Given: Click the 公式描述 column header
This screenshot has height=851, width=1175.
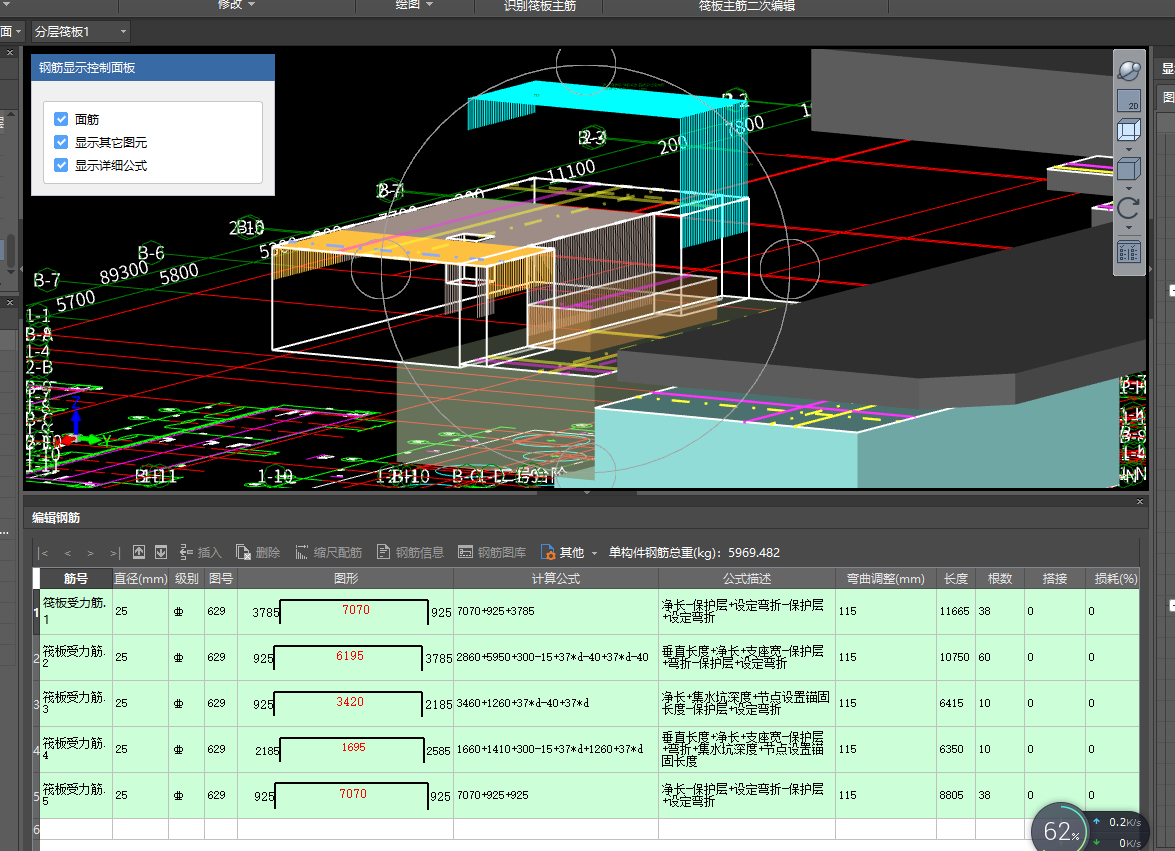Looking at the screenshot, I should click(746, 578).
